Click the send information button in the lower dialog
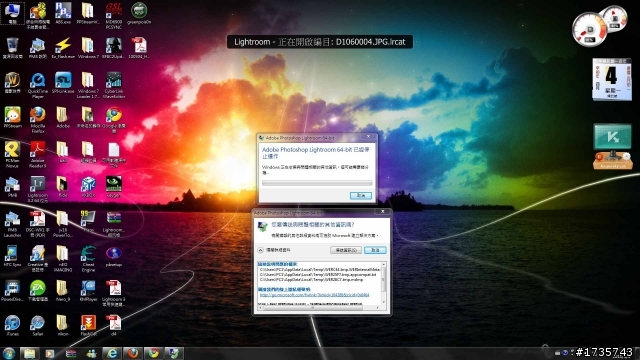Viewport: 640px width, 360px height. [x=346, y=250]
